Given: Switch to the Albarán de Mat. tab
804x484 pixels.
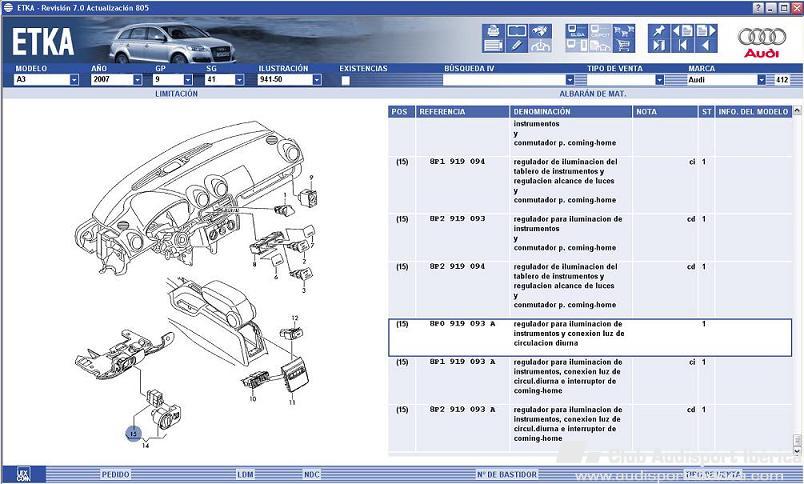Looking at the screenshot, I should [592, 93].
